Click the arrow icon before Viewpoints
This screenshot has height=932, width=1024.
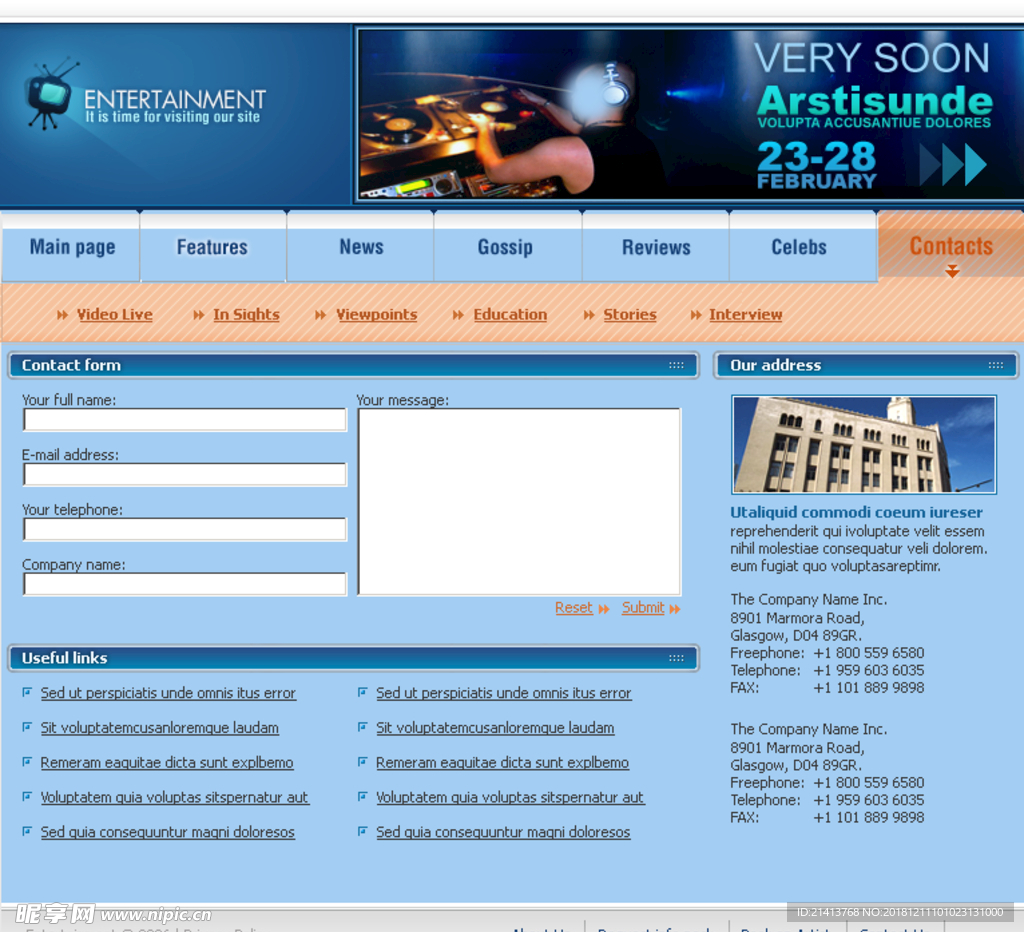pos(321,315)
